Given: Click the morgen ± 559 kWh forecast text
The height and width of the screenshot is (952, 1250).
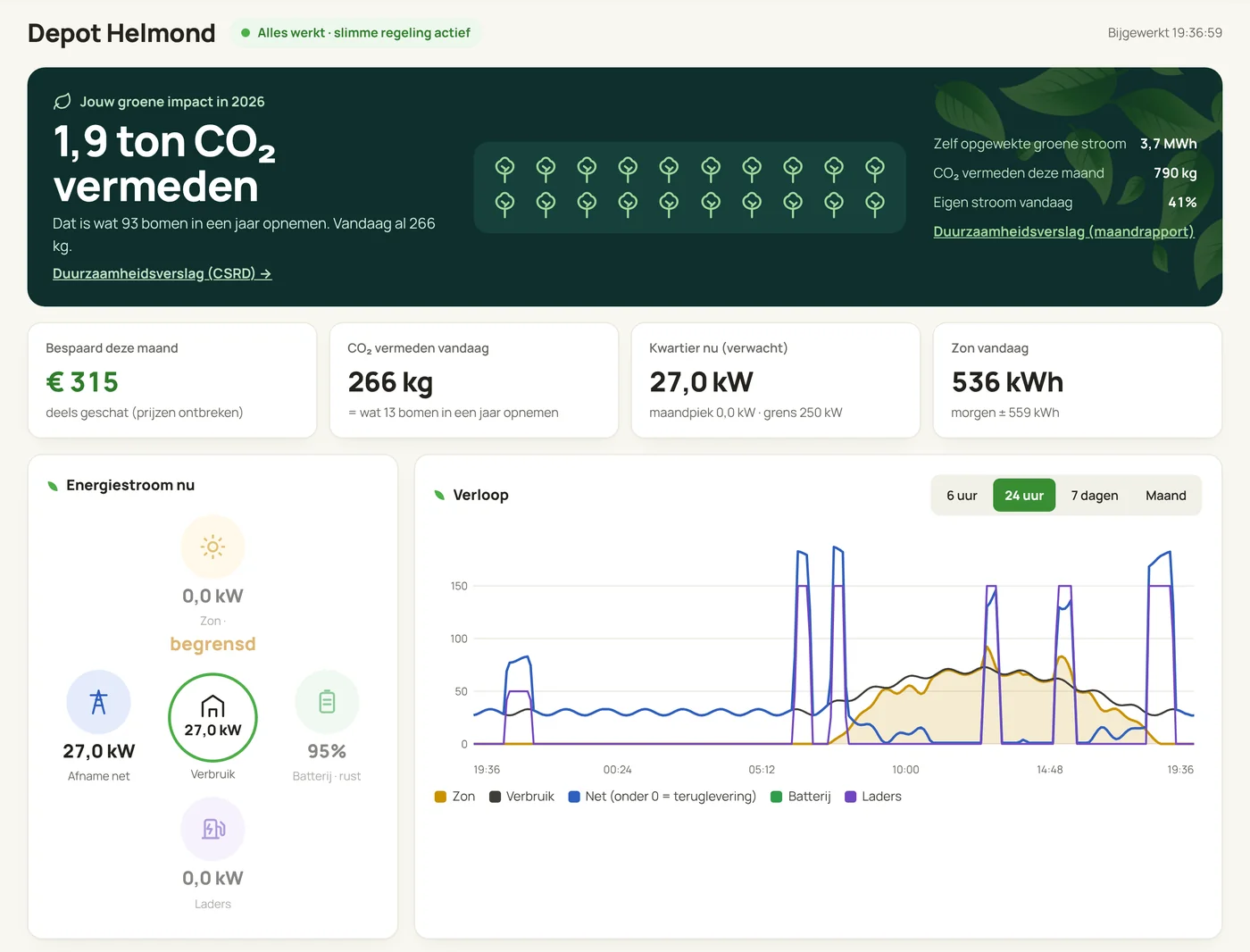Looking at the screenshot, I should tap(1005, 413).
